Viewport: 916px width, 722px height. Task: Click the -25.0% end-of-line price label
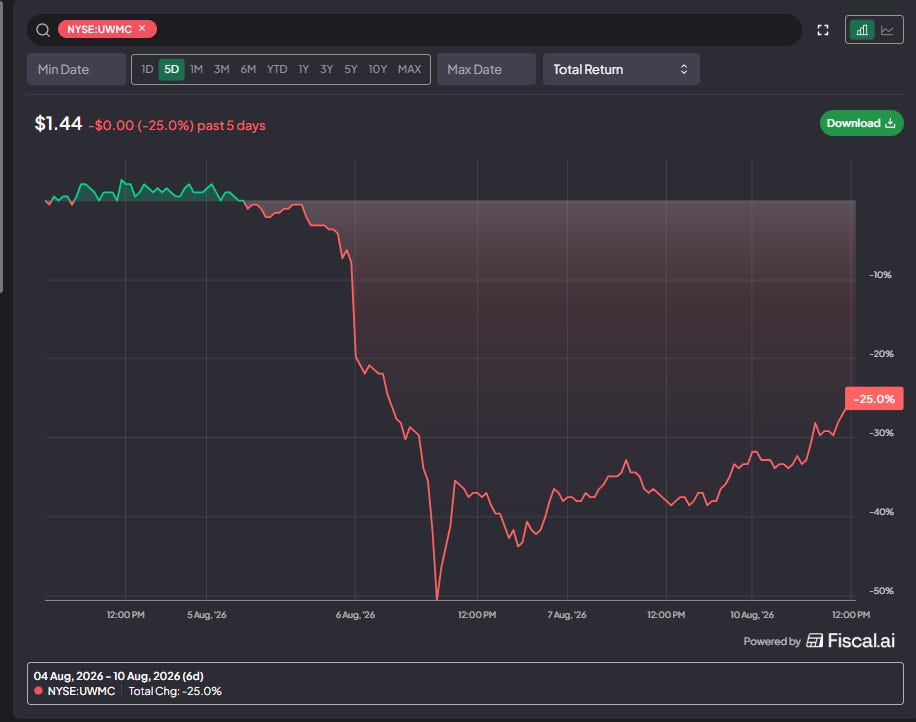(874, 399)
